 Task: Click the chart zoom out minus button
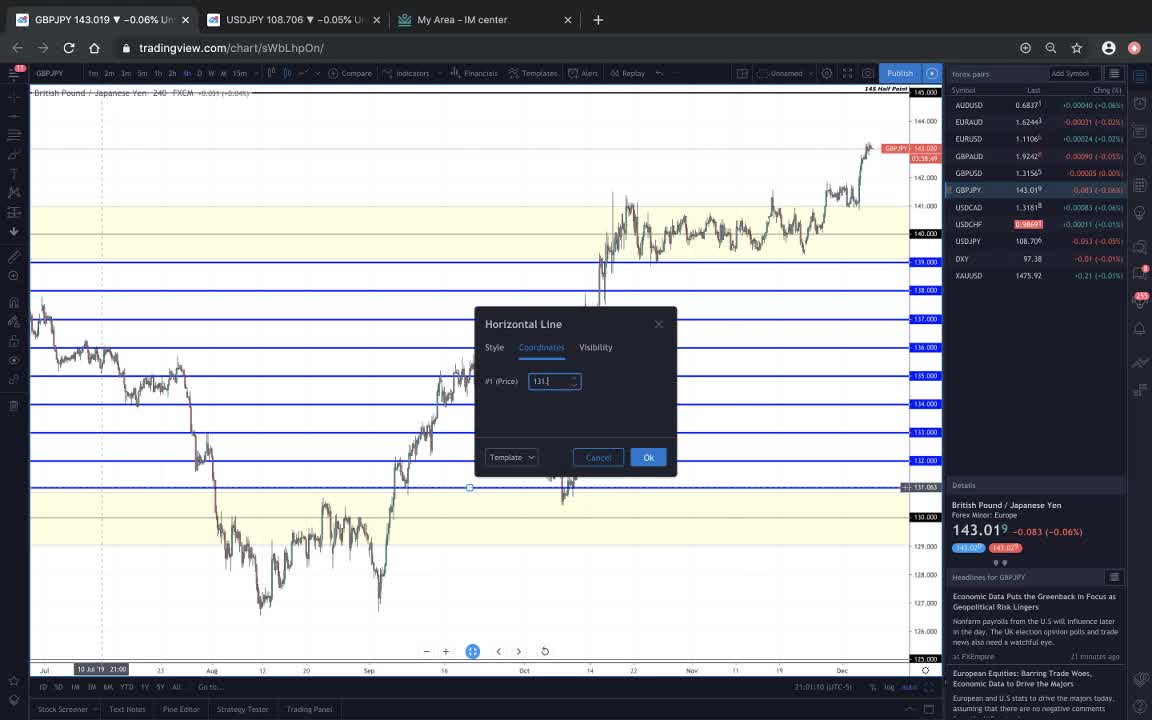[426, 652]
